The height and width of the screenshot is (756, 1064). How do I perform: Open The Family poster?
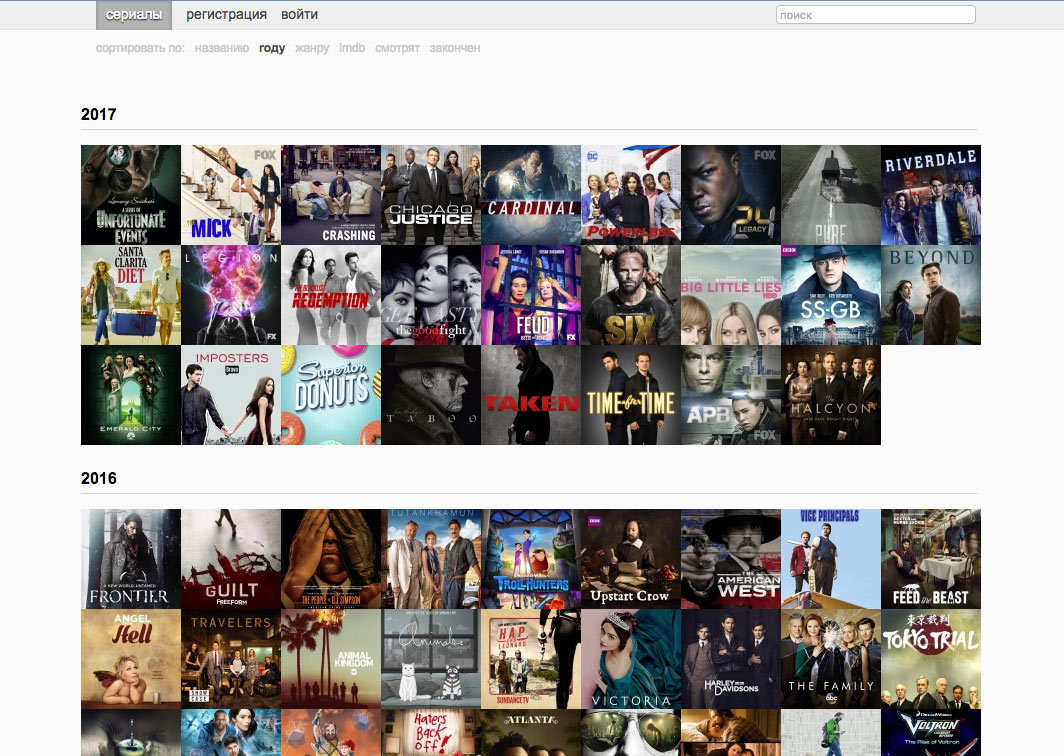(x=831, y=659)
